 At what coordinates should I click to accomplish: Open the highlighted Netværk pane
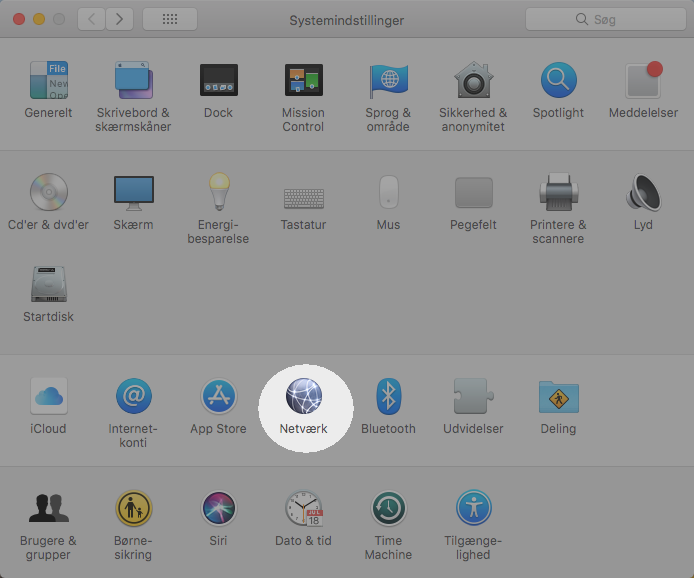[x=304, y=396]
